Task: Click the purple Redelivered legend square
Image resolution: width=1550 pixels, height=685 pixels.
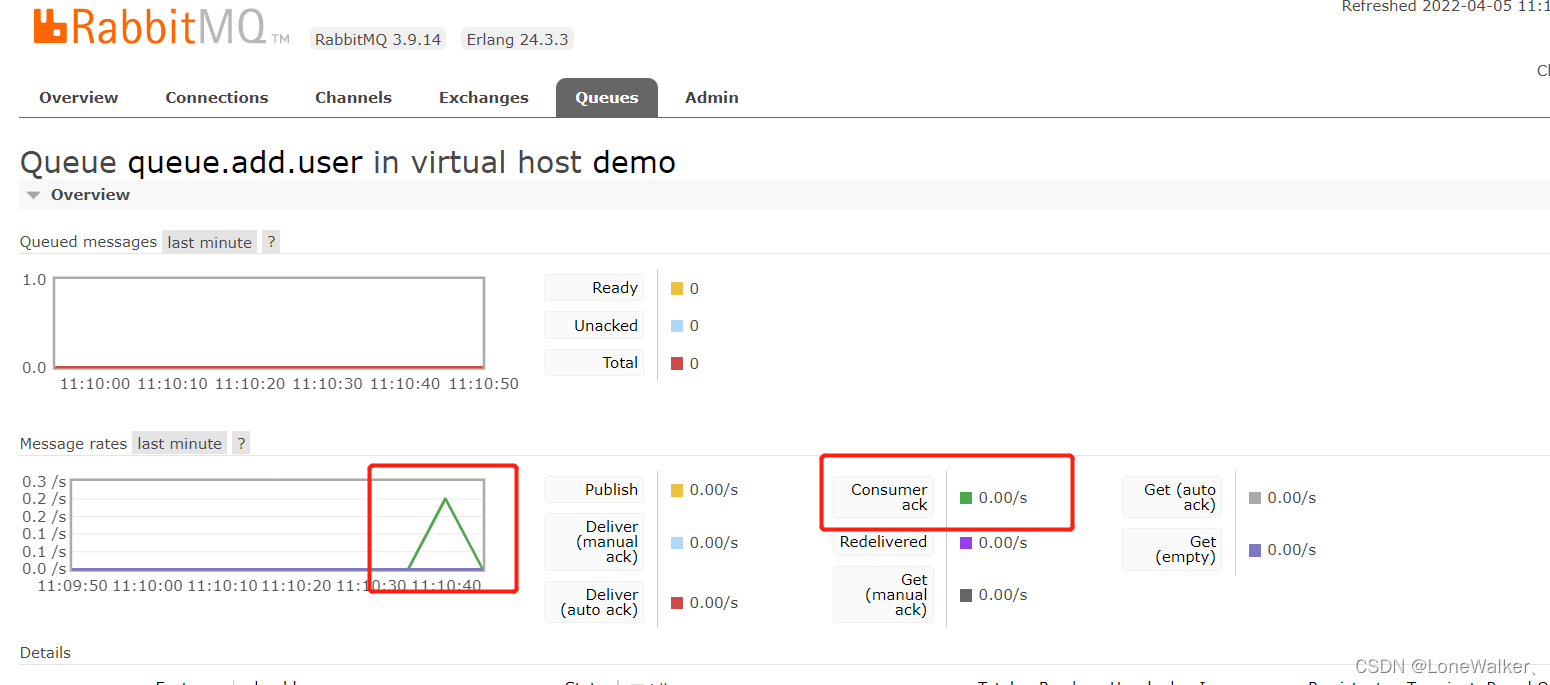Action: [x=967, y=542]
